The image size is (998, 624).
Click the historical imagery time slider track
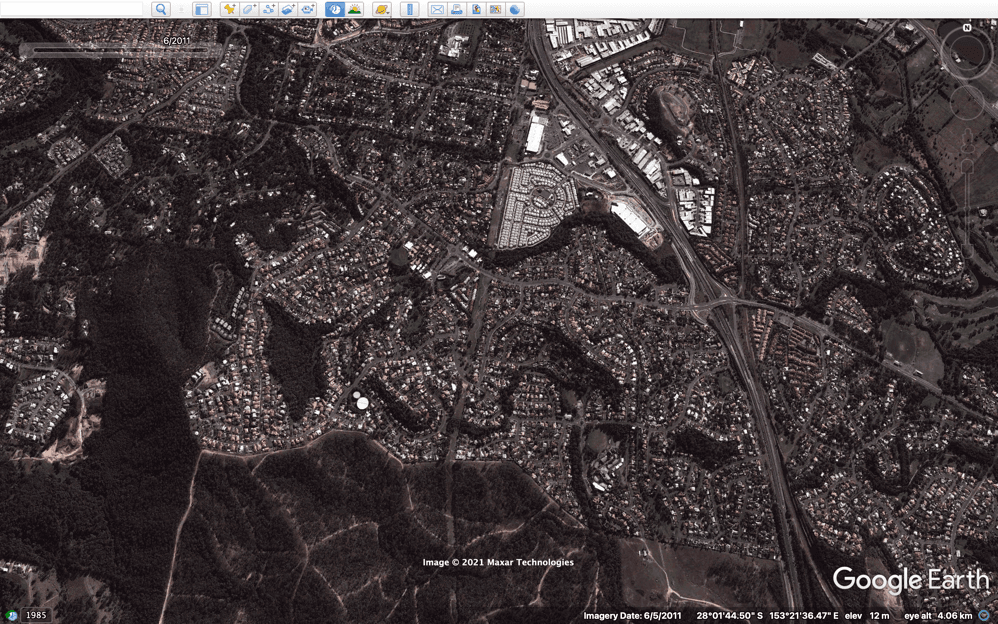121,50
